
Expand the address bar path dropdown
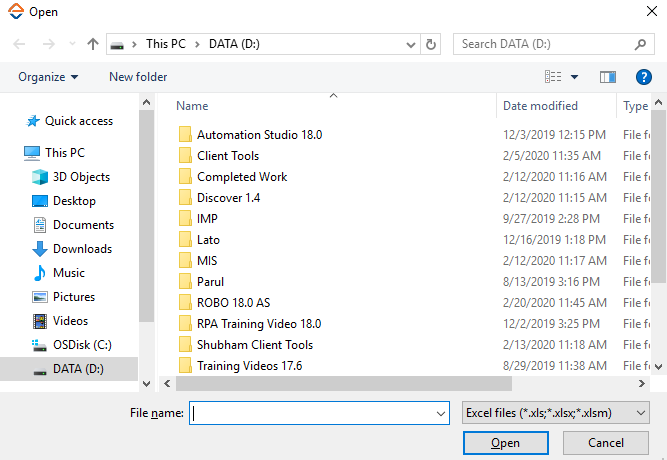(x=411, y=44)
